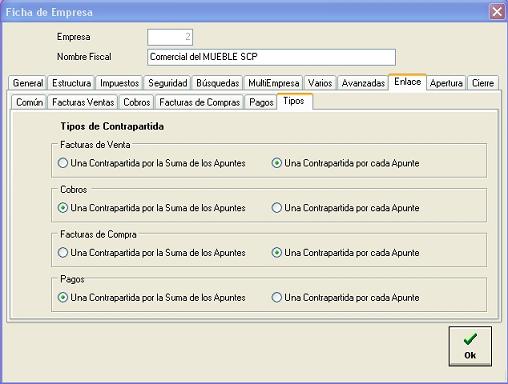This screenshot has height=384, width=508.
Task: Open the Pagos sub-tab
Action: [261, 102]
